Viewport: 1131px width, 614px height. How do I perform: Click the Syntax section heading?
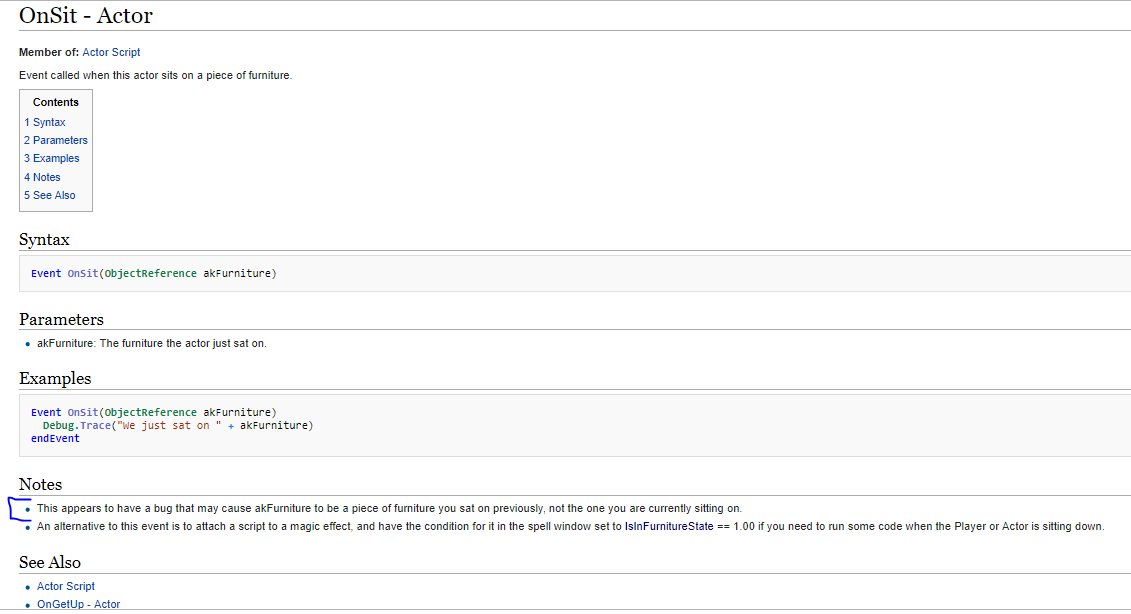point(44,239)
